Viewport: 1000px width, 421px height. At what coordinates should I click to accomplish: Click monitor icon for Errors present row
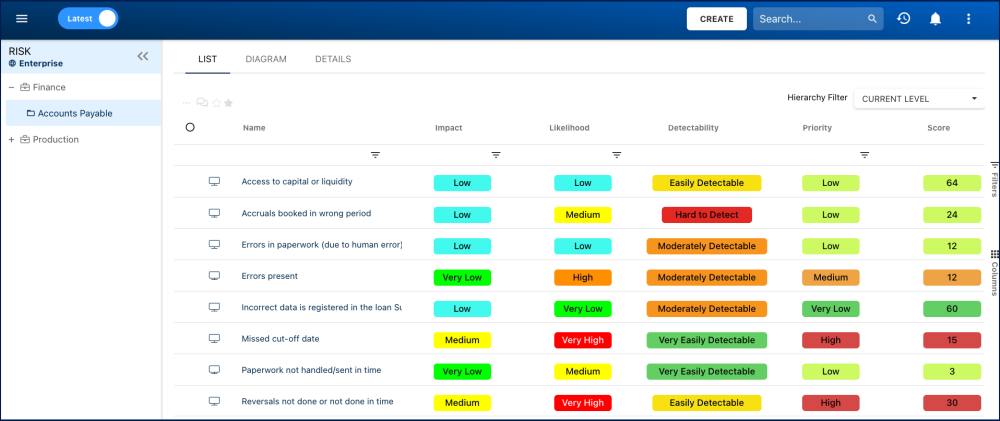tap(214, 276)
